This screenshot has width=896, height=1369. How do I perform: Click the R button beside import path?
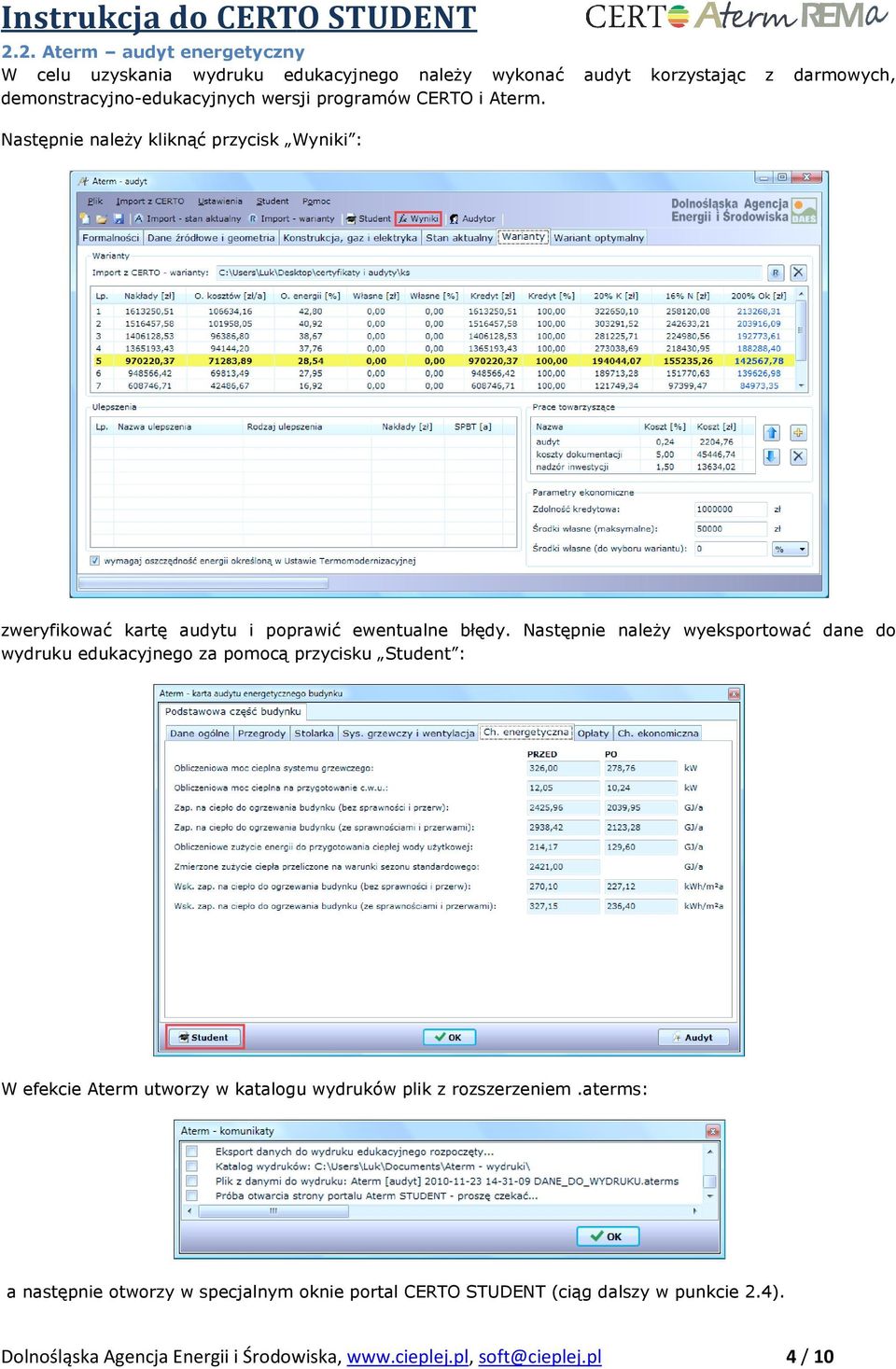point(775,272)
